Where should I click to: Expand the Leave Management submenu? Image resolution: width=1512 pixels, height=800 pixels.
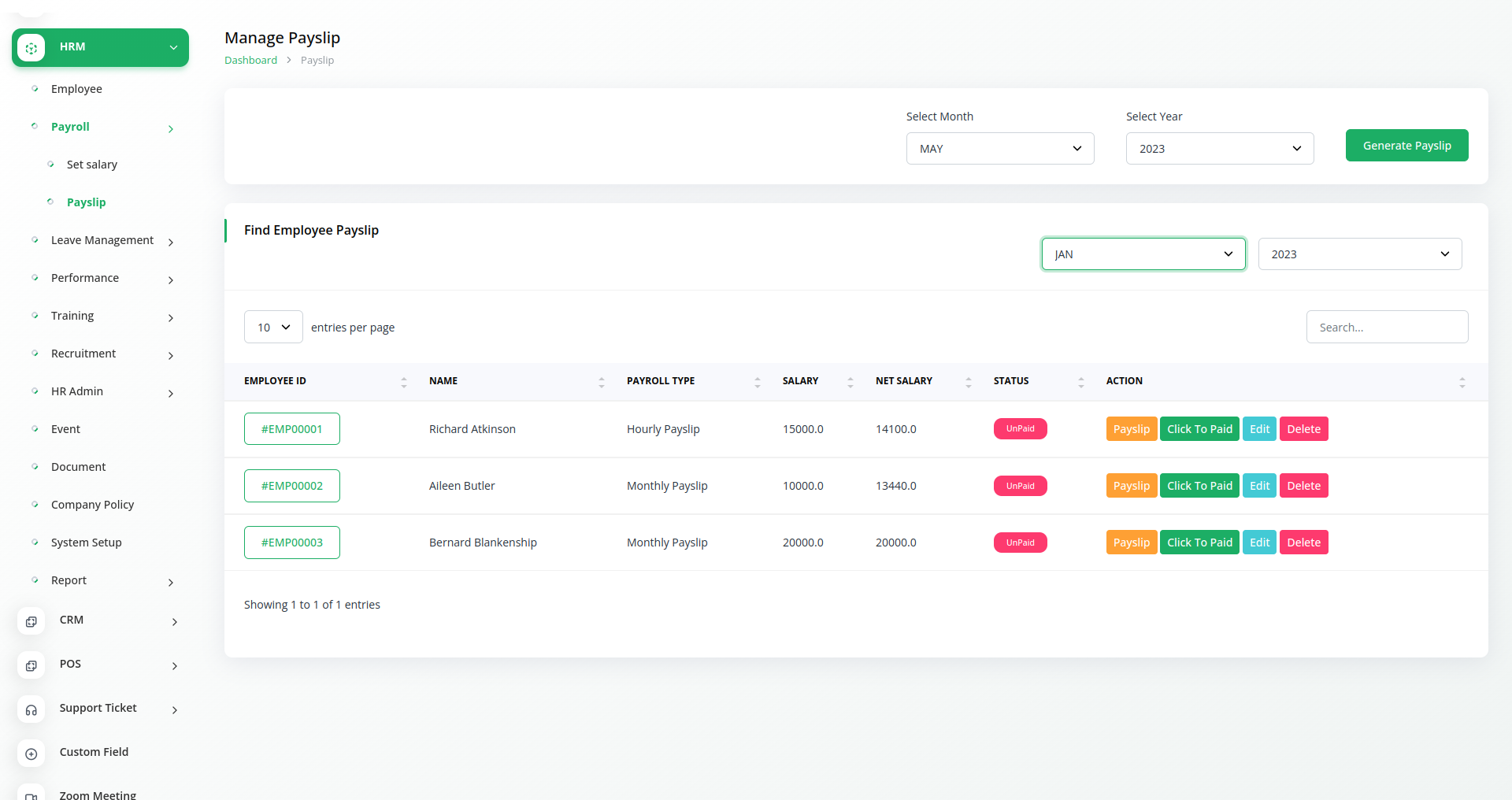point(171,242)
